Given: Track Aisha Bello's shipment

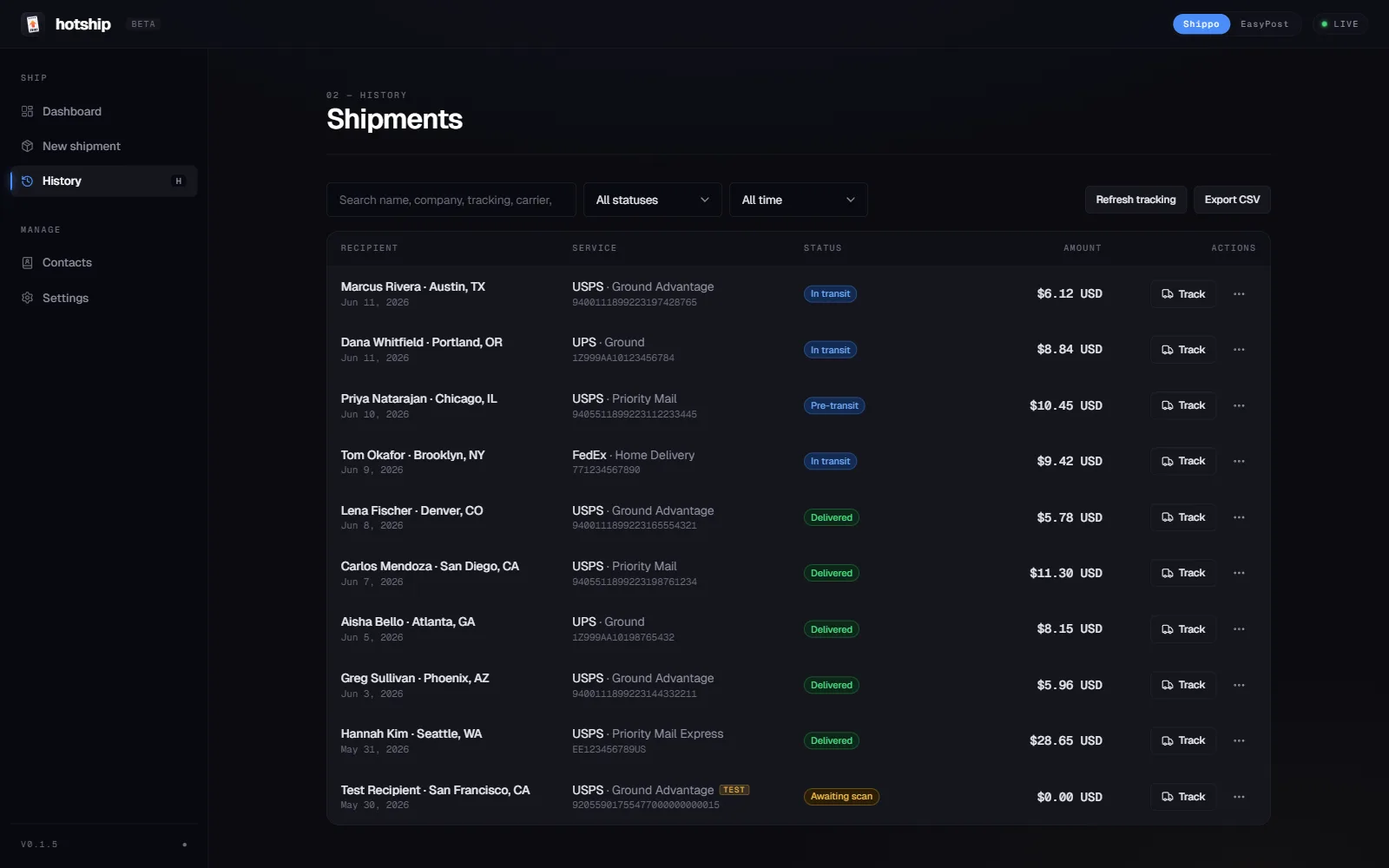Looking at the screenshot, I should 1183,629.
